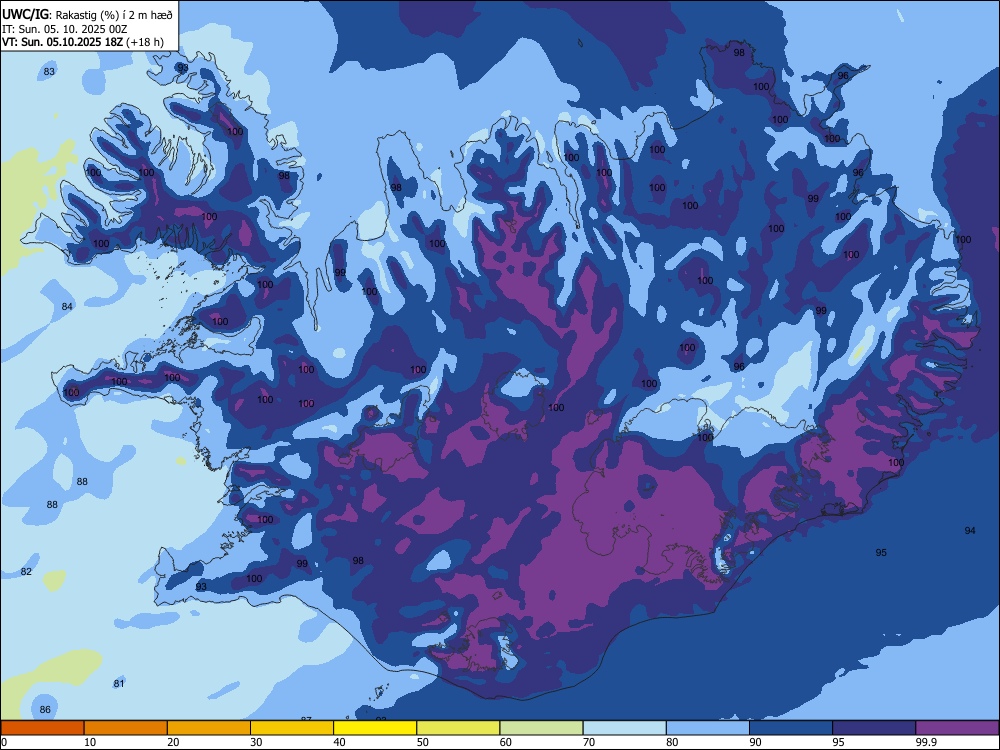1000x750 pixels.
Task: Click the legend tick label '90'
Action: click(x=756, y=742)
